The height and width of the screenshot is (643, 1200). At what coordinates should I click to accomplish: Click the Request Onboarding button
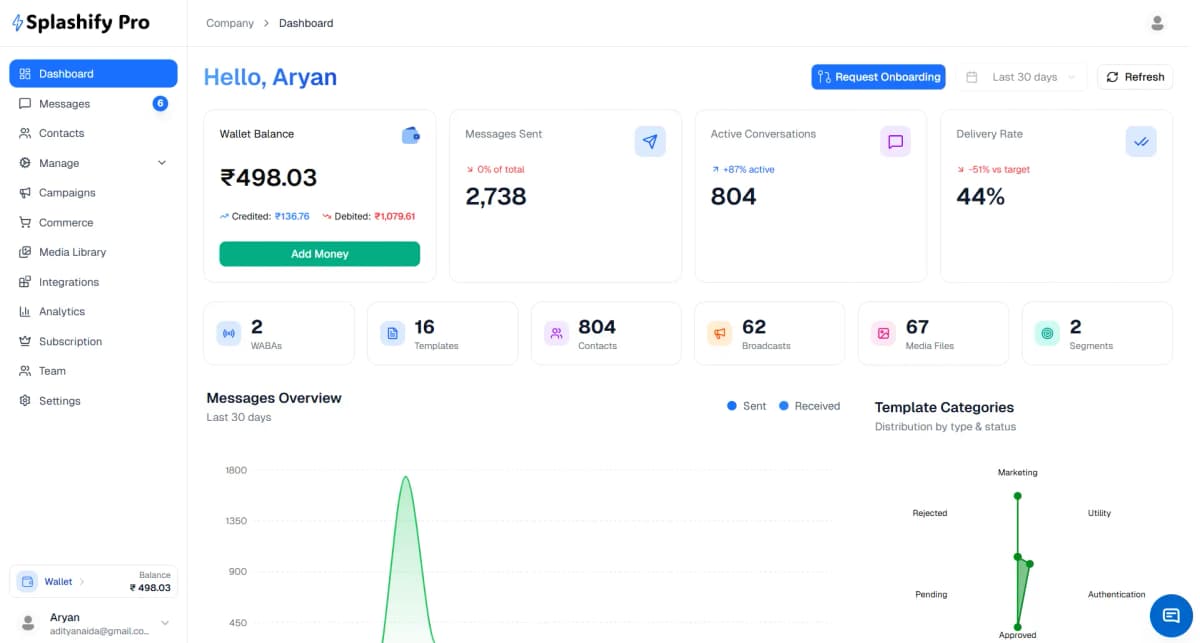coord(878,77)
